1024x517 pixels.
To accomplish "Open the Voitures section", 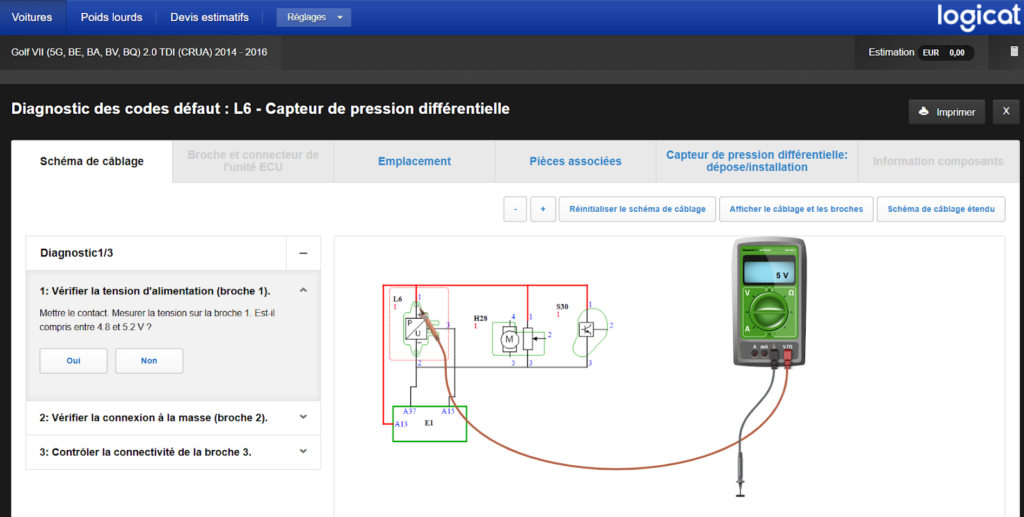I will click(32, 18).
